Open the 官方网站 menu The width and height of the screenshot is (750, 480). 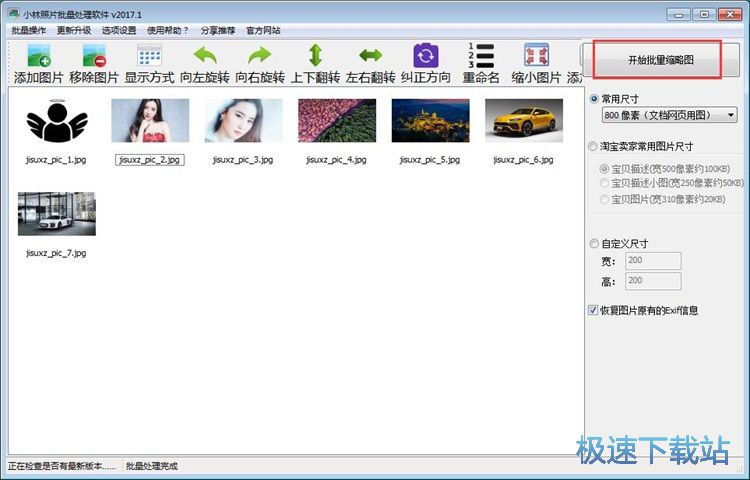[x=263, y=31]
